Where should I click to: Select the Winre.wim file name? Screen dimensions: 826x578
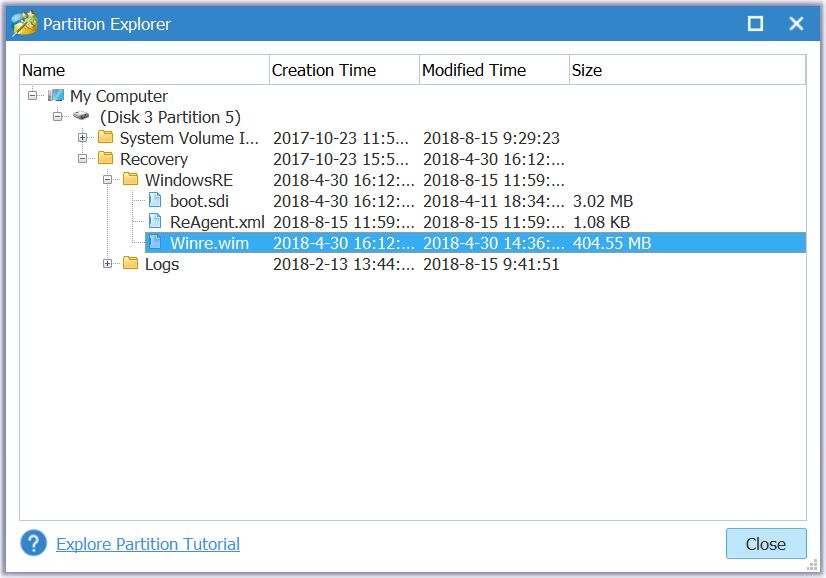[209, 243]
